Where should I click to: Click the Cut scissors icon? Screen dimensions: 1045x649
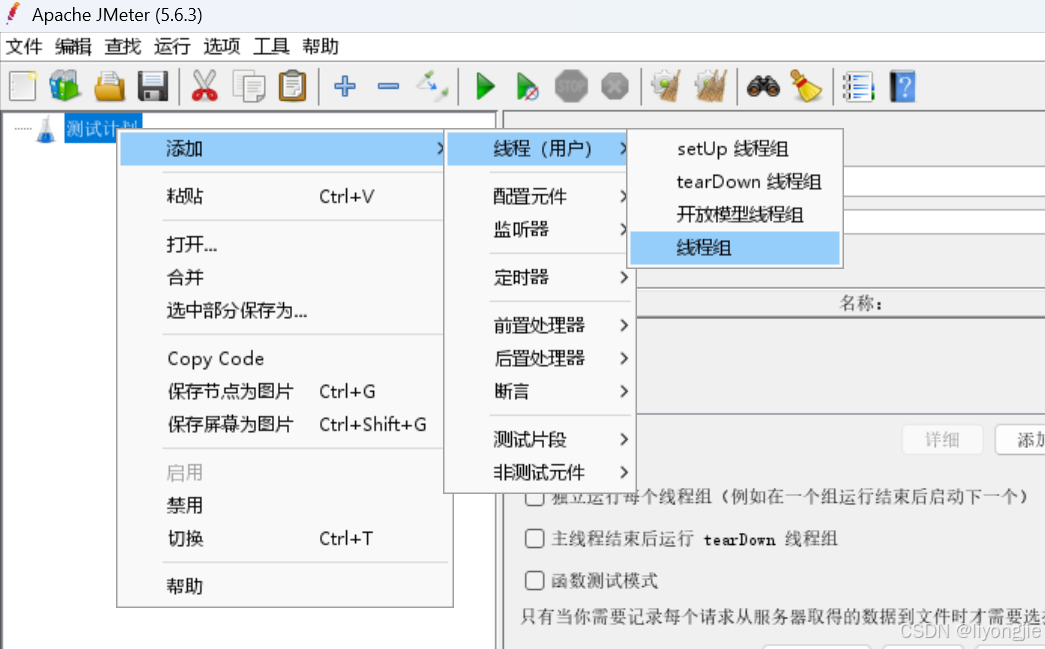pos(204,86)
